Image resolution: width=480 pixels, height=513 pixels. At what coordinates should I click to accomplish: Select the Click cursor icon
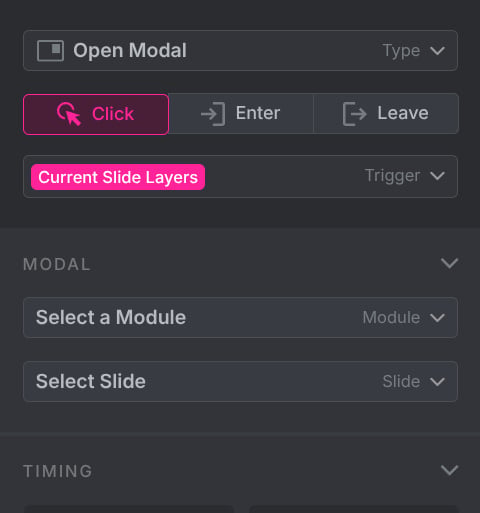pyautogui.click(x=69, y=114)
